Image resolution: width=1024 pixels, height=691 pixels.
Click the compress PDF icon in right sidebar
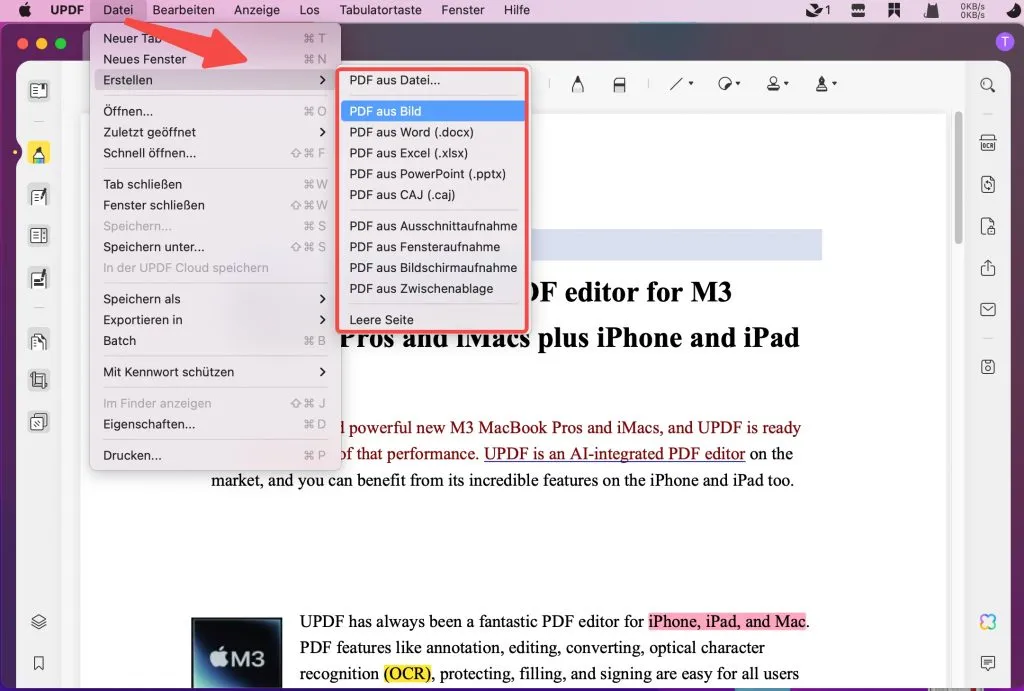point(988,366)
